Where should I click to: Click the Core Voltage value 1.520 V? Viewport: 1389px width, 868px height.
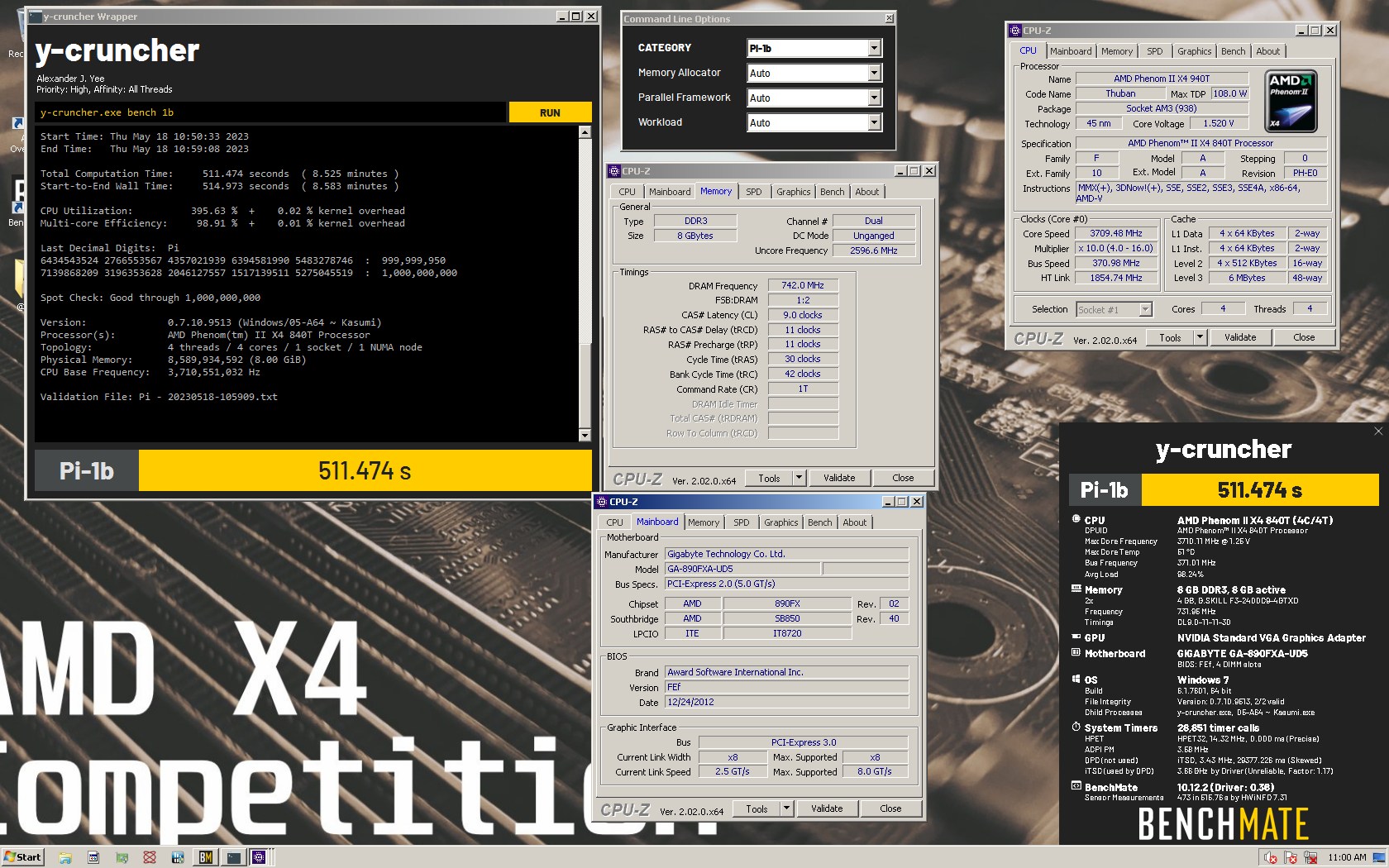point(1218,123)
